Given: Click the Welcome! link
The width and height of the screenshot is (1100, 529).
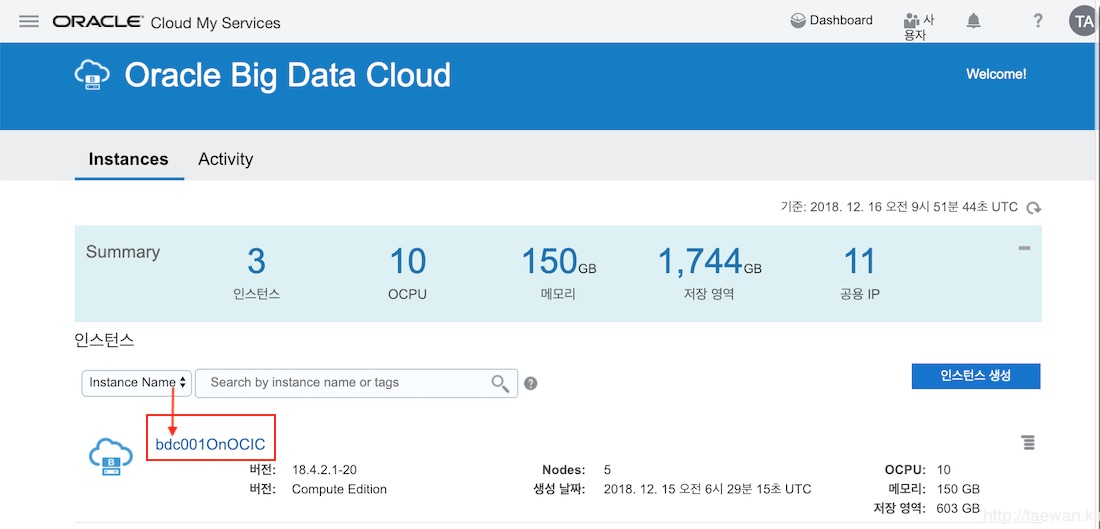Looking at the screenshot, I should coord(996,74).
